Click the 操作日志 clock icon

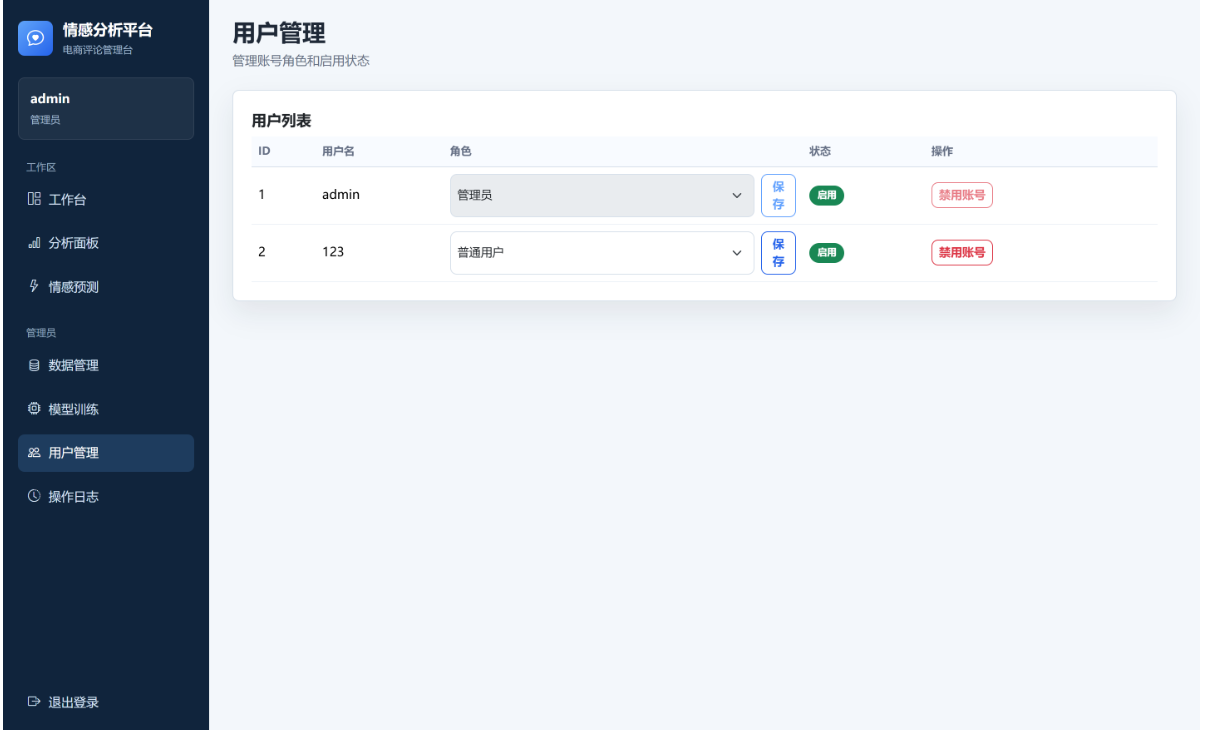(x=34, y=496)
